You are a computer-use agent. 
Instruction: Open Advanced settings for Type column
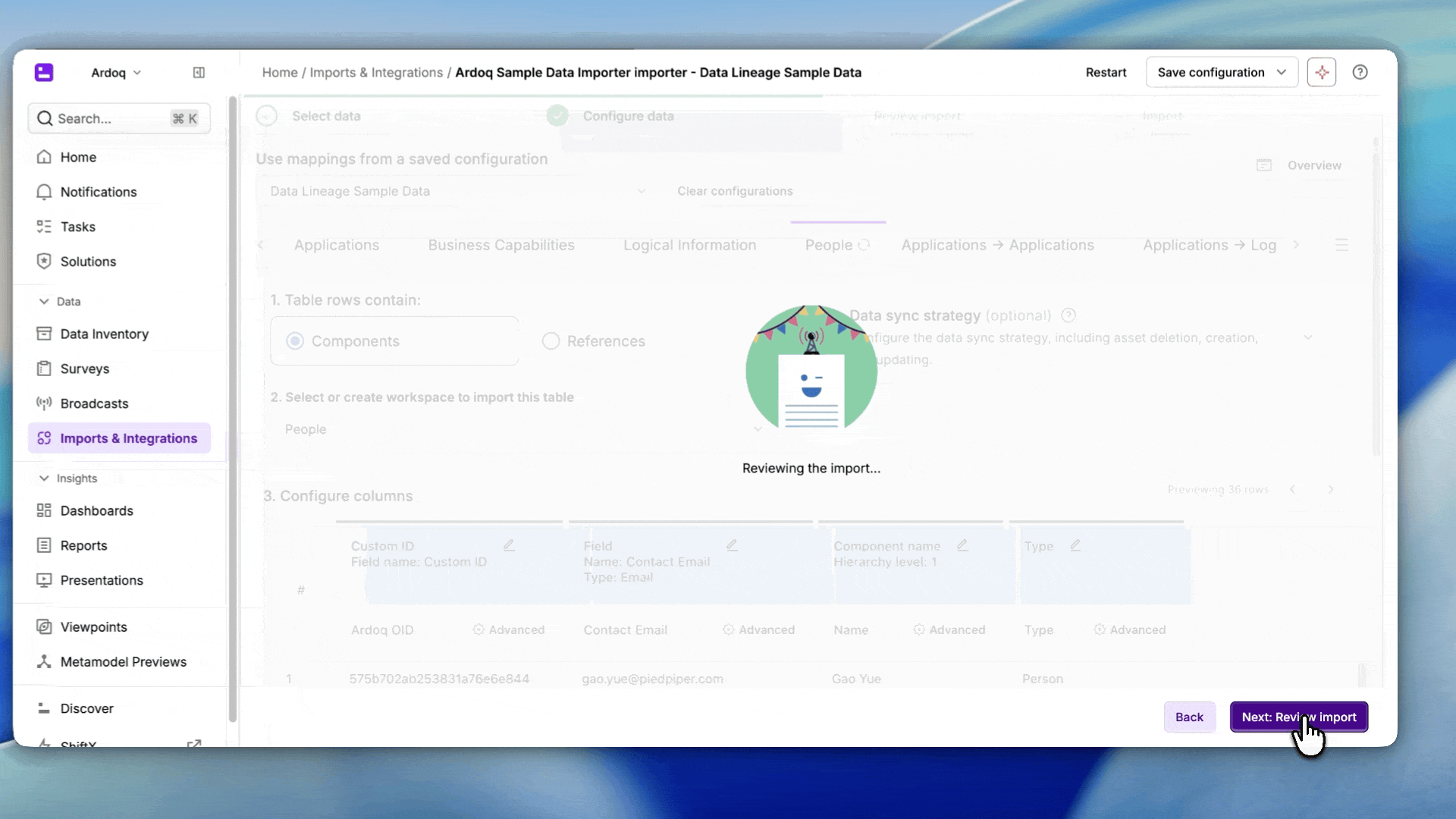pos(1130,629)
